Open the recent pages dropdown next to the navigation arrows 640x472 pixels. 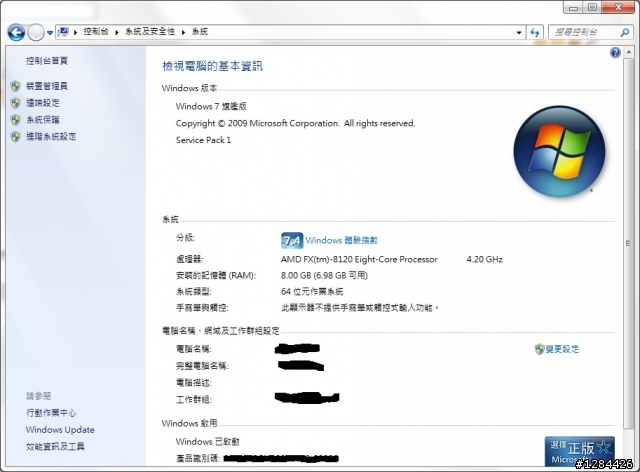coord(50,33)
